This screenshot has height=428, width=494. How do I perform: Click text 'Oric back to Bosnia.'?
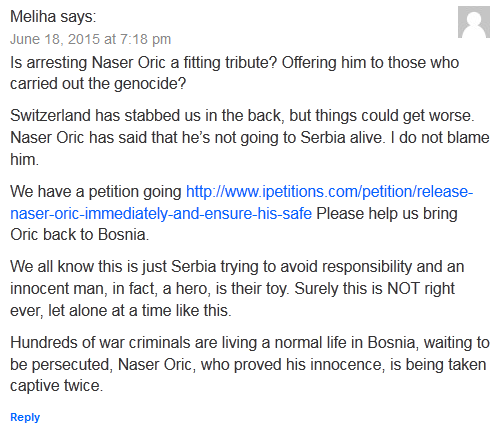[79, 234]
